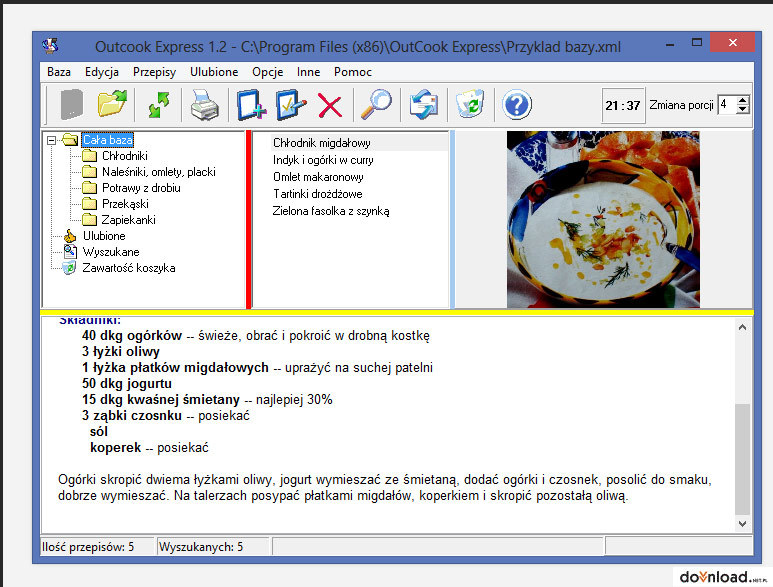This screenshot has width=773, height=587.
Task: Collapse the Cała baza tree node
Action: [x=51, y=140]
